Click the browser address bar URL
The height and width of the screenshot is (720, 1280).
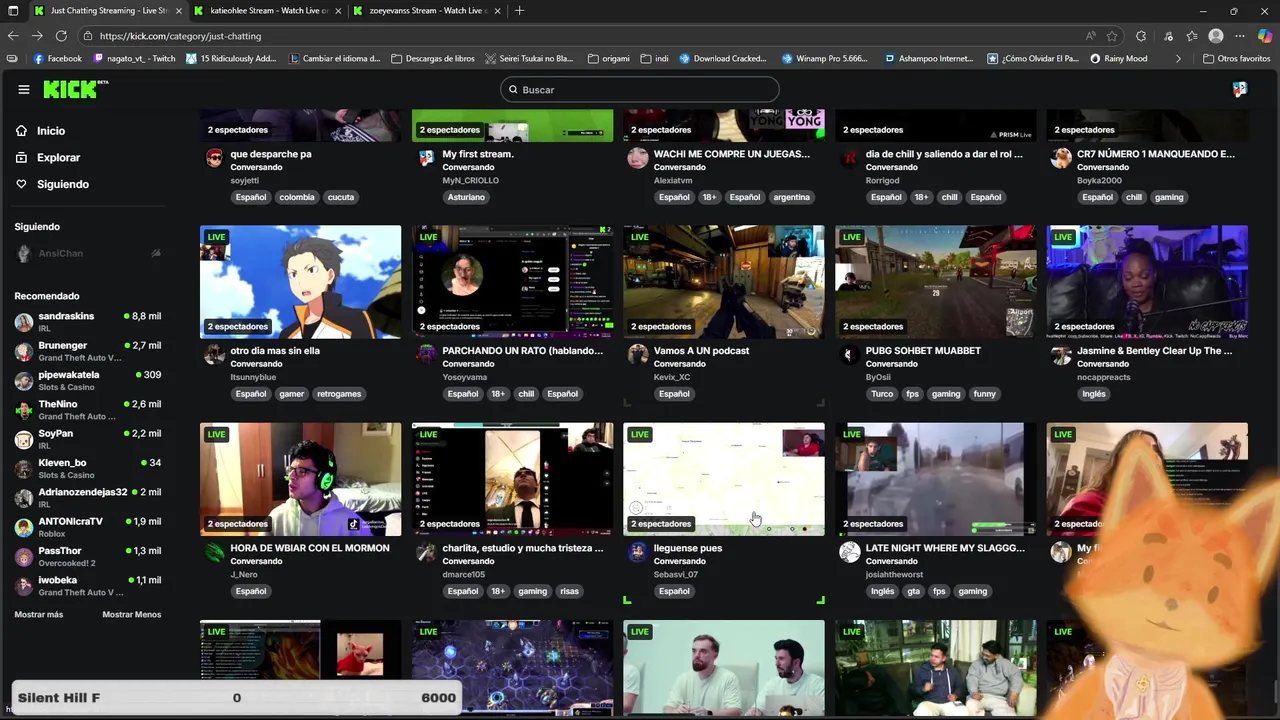[180, 36]
